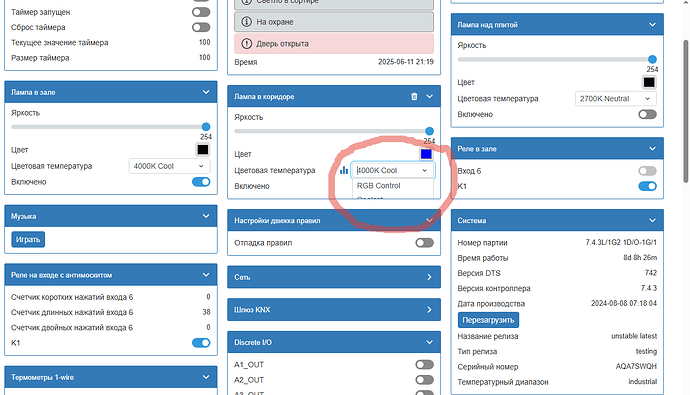Click the Версия DTS value 742

coord(651,273)
